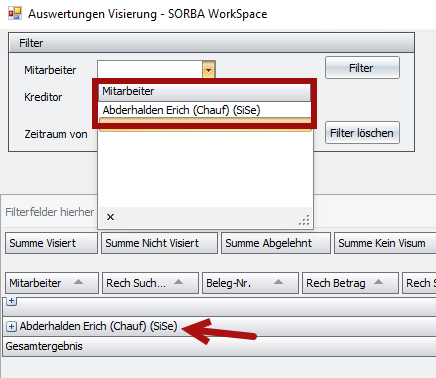Screen dimensions: 436x378
Task: Sort Rech Betrag column via arrow icon
Action: [378, 282]
